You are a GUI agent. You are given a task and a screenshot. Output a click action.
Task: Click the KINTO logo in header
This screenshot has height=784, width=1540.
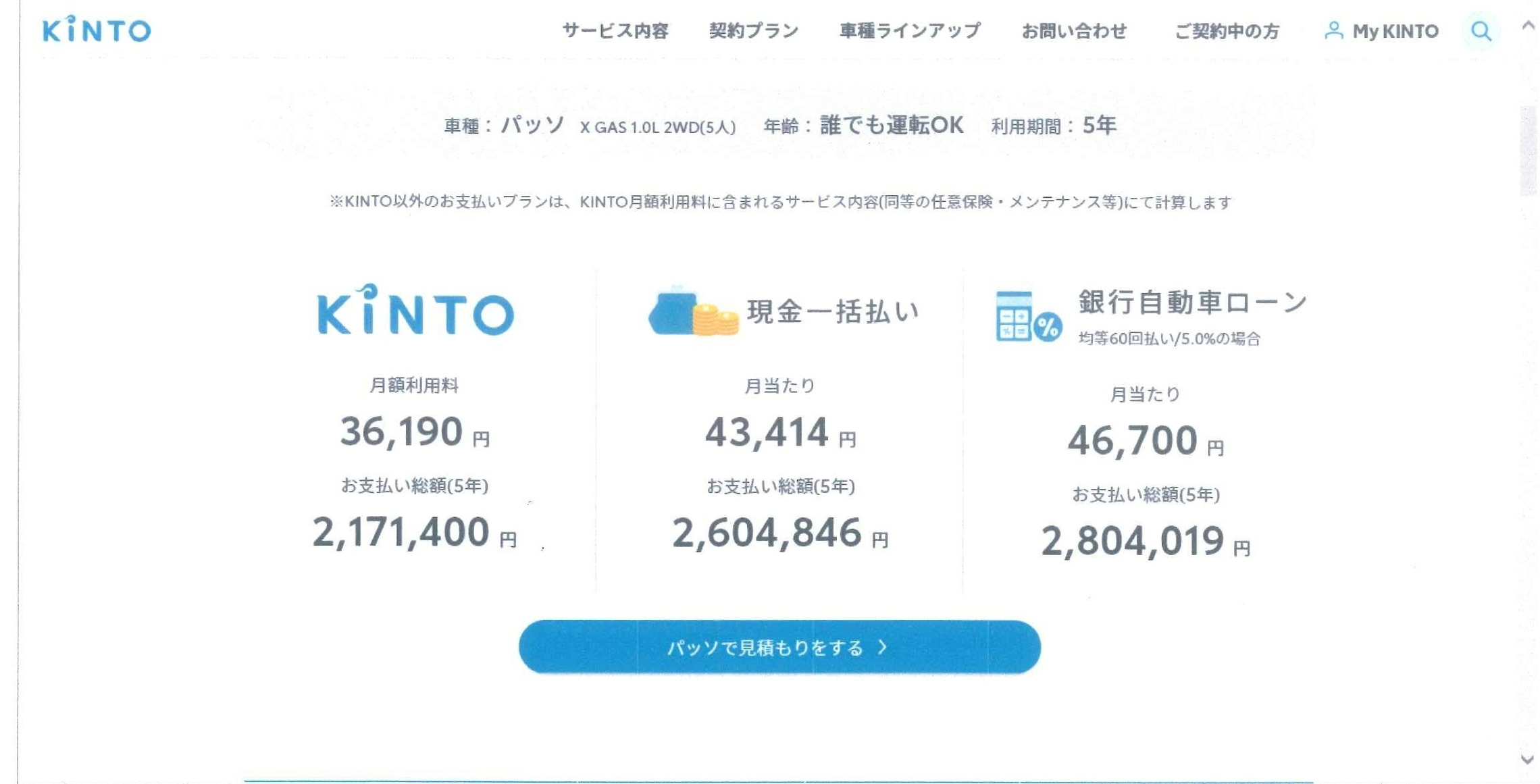97,30
